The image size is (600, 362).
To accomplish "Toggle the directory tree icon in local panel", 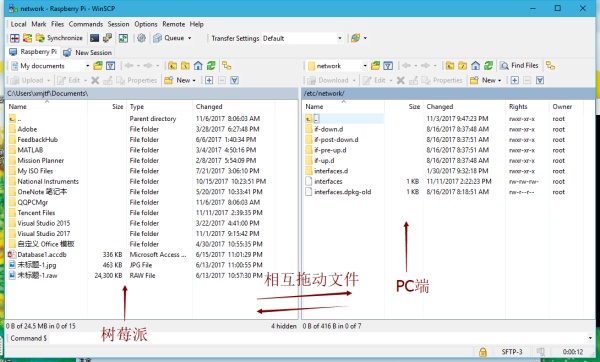I will (227, 66).
